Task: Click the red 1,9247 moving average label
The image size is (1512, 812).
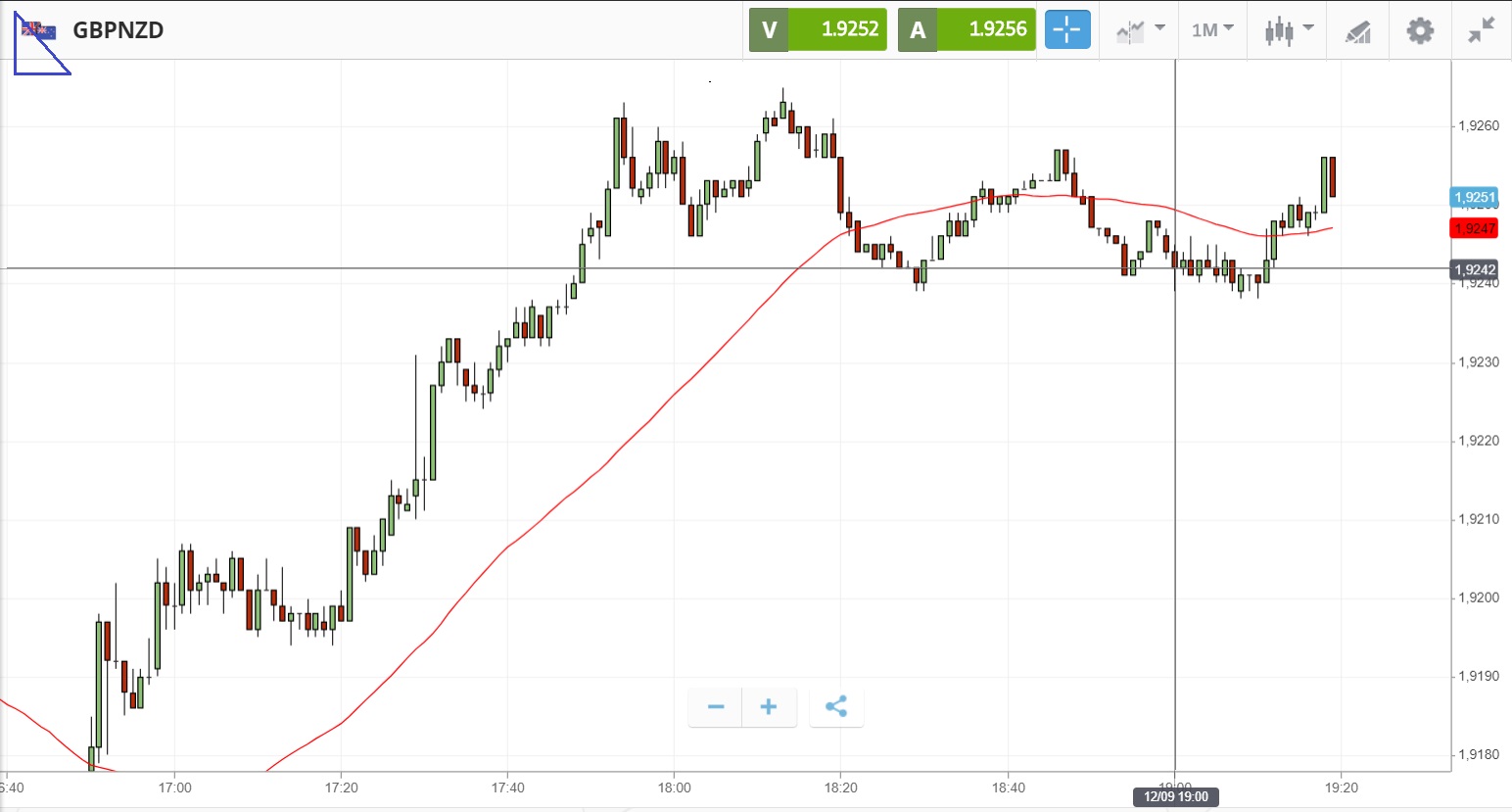Action: (1474, 228)
